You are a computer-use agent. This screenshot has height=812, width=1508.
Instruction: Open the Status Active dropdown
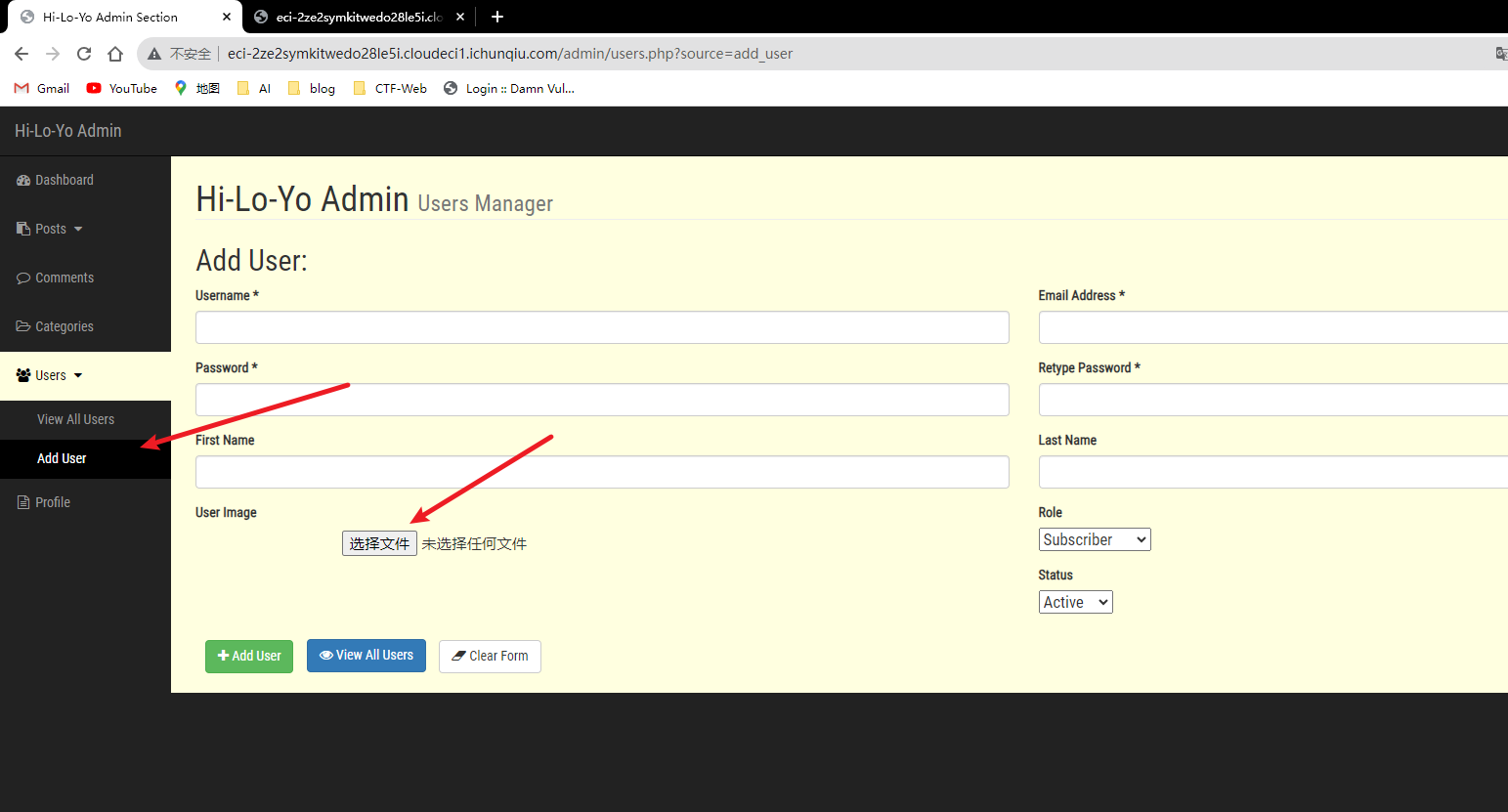[1075, 602]
